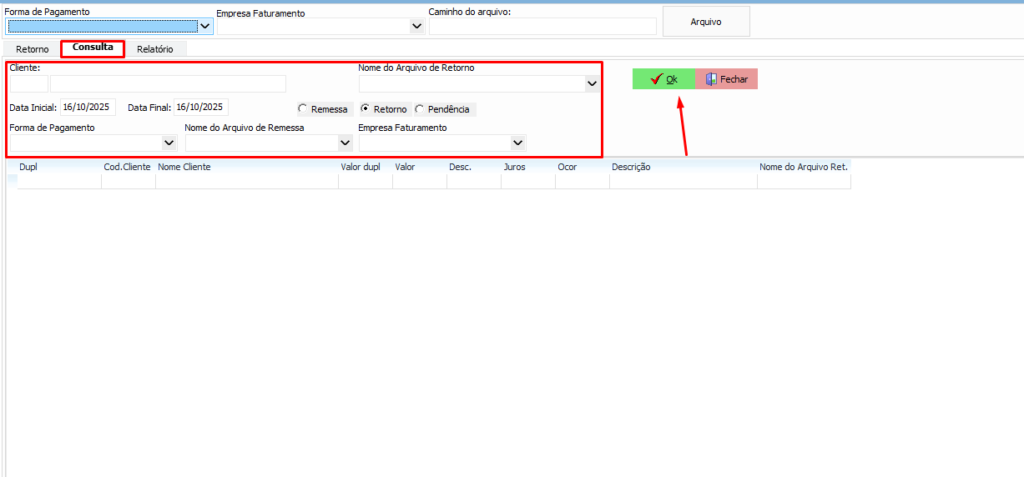
Task: Click the green Ok button
Action: 663,79
